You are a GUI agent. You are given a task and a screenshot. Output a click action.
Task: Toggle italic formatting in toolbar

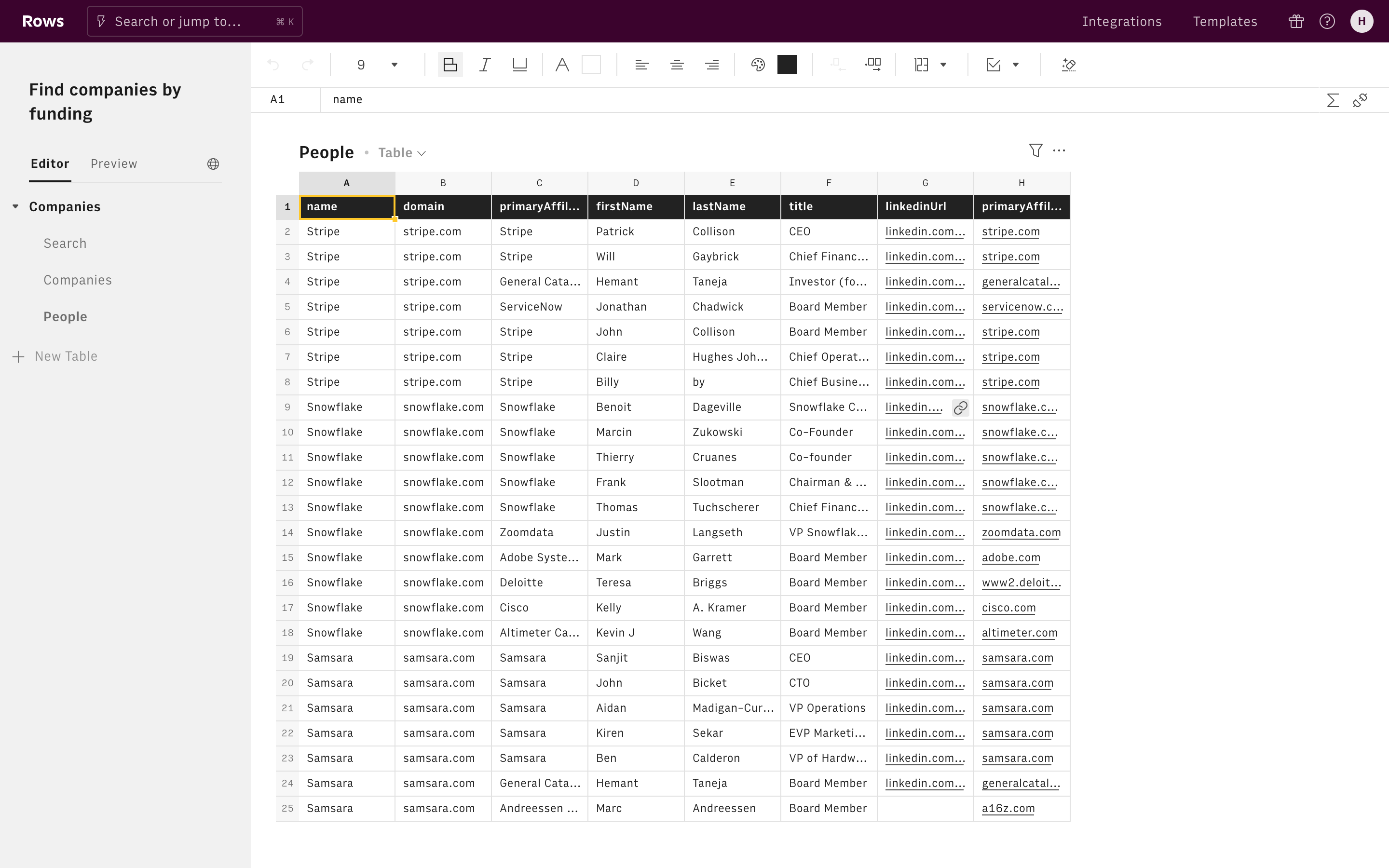point(485,65)
